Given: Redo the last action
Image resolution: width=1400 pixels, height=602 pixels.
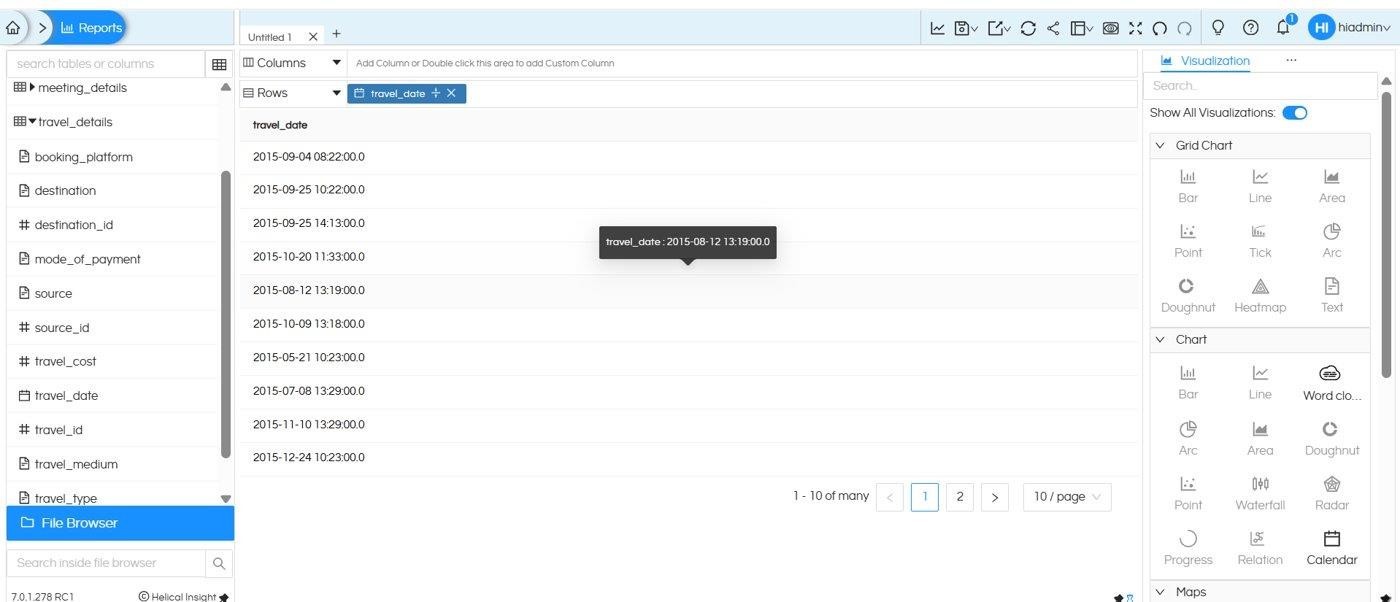Looking at the screenshot, I should pyautogui.click(x=1184, y=28).
